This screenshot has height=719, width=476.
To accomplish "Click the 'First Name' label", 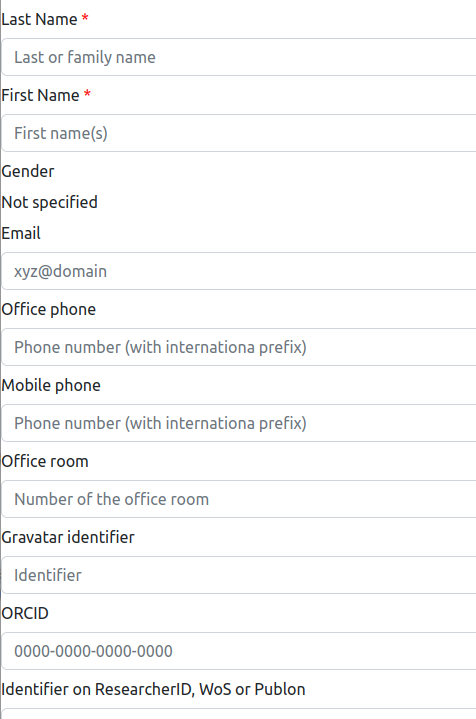I will click(40, 95).
